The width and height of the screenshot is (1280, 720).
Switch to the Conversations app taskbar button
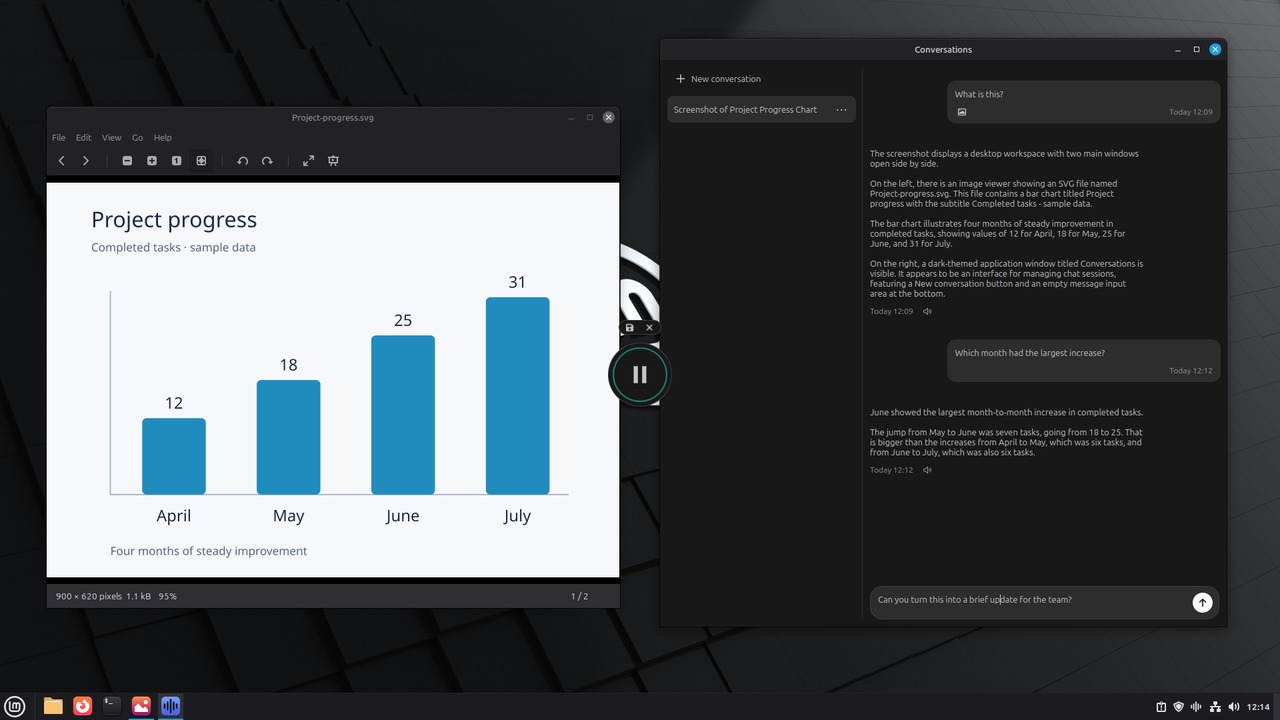[x=170, y=706]
